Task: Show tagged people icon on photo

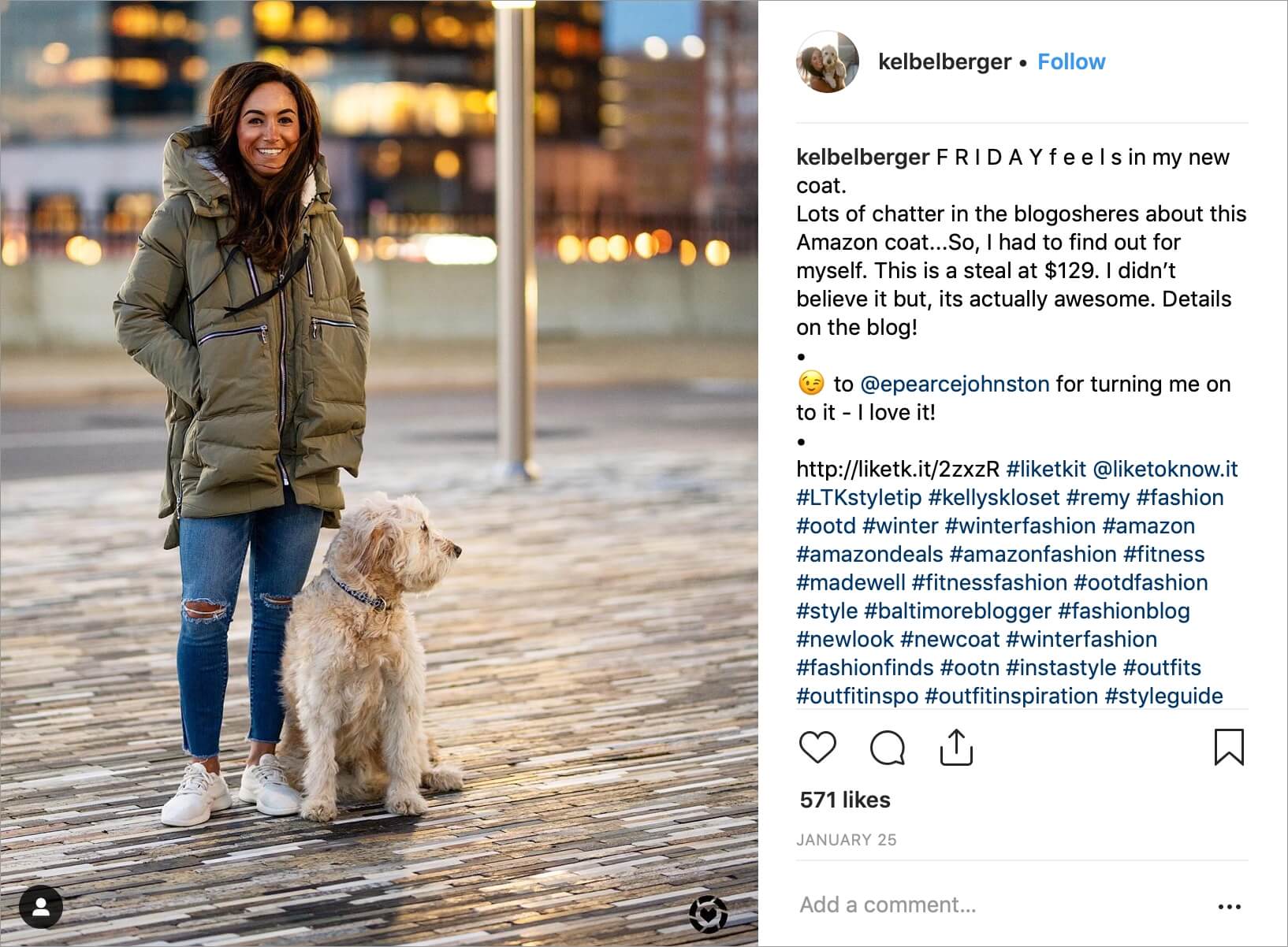Action: tap(41, 907)
